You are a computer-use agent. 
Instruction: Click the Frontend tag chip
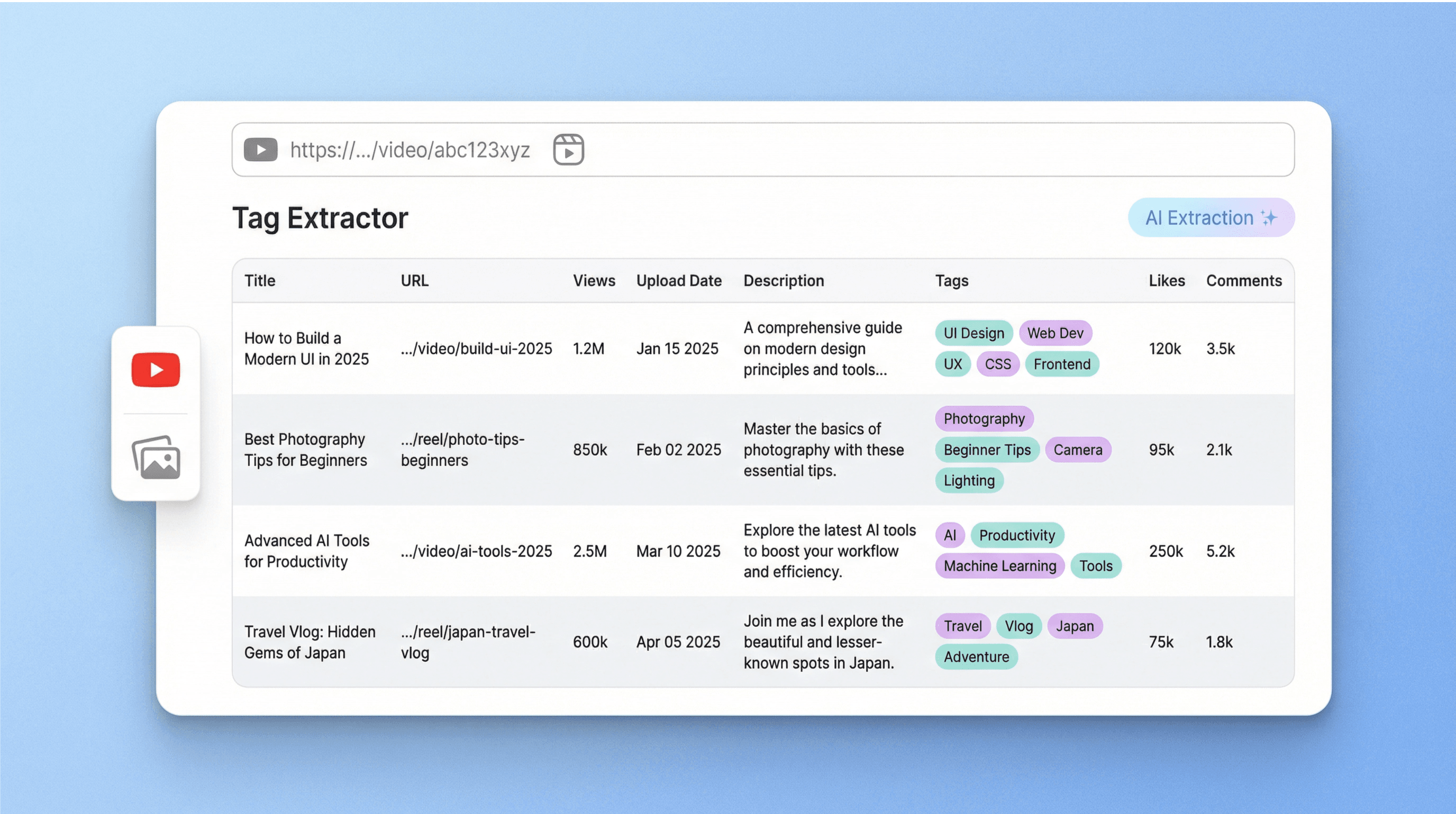pyautogui.click(x=1061, y=364)
